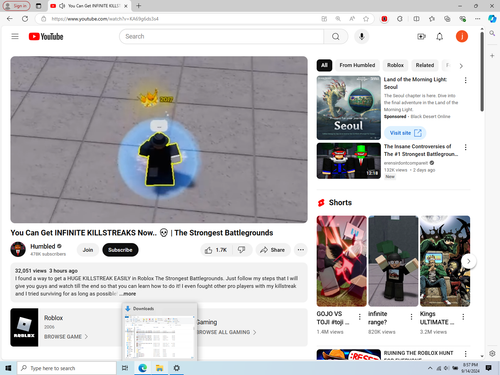Open options for Insane Controversies video

click(x=465, y=147)
